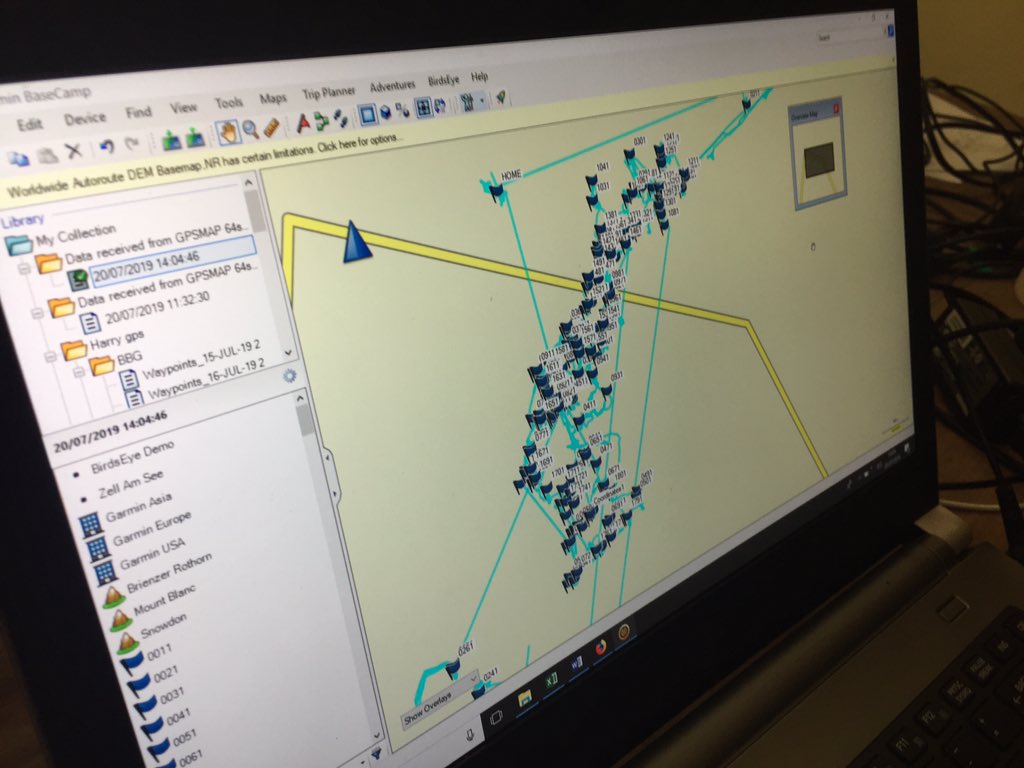This screenshot has height=768, width=1024.
Task: Open the Maps menu
Action: [272, 98]
